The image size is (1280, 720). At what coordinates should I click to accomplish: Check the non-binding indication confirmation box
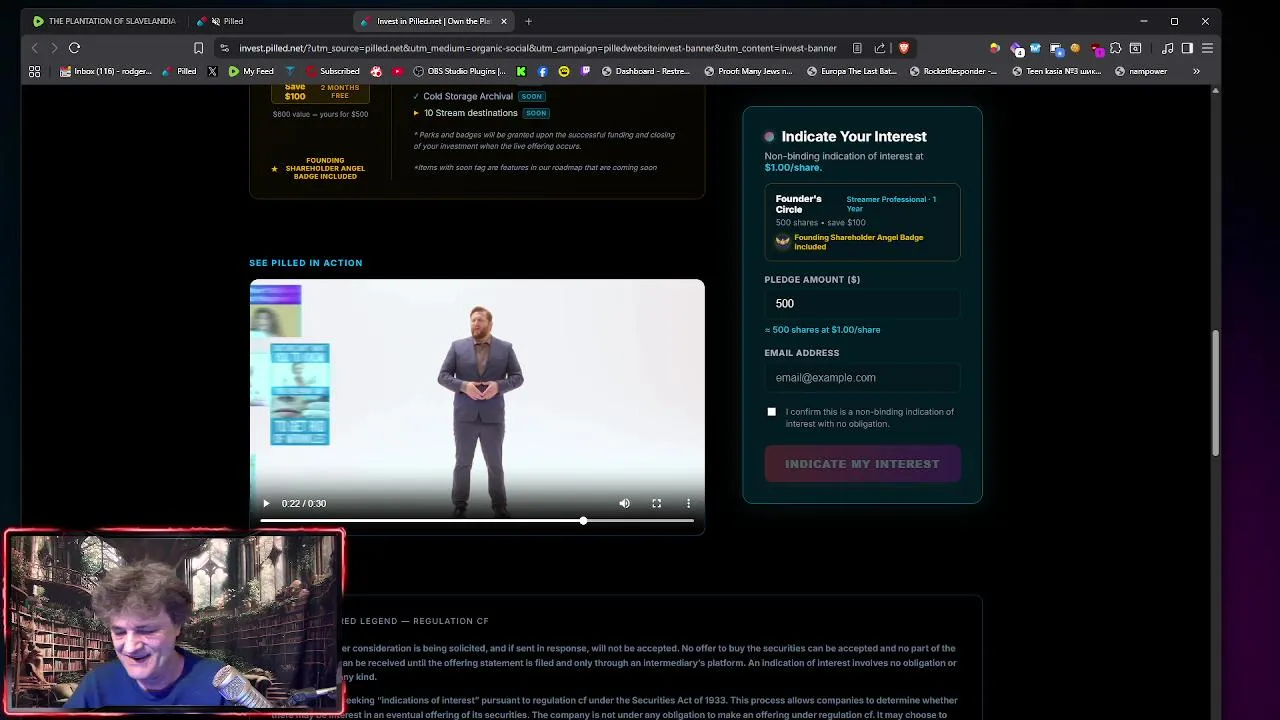[771, 412]
